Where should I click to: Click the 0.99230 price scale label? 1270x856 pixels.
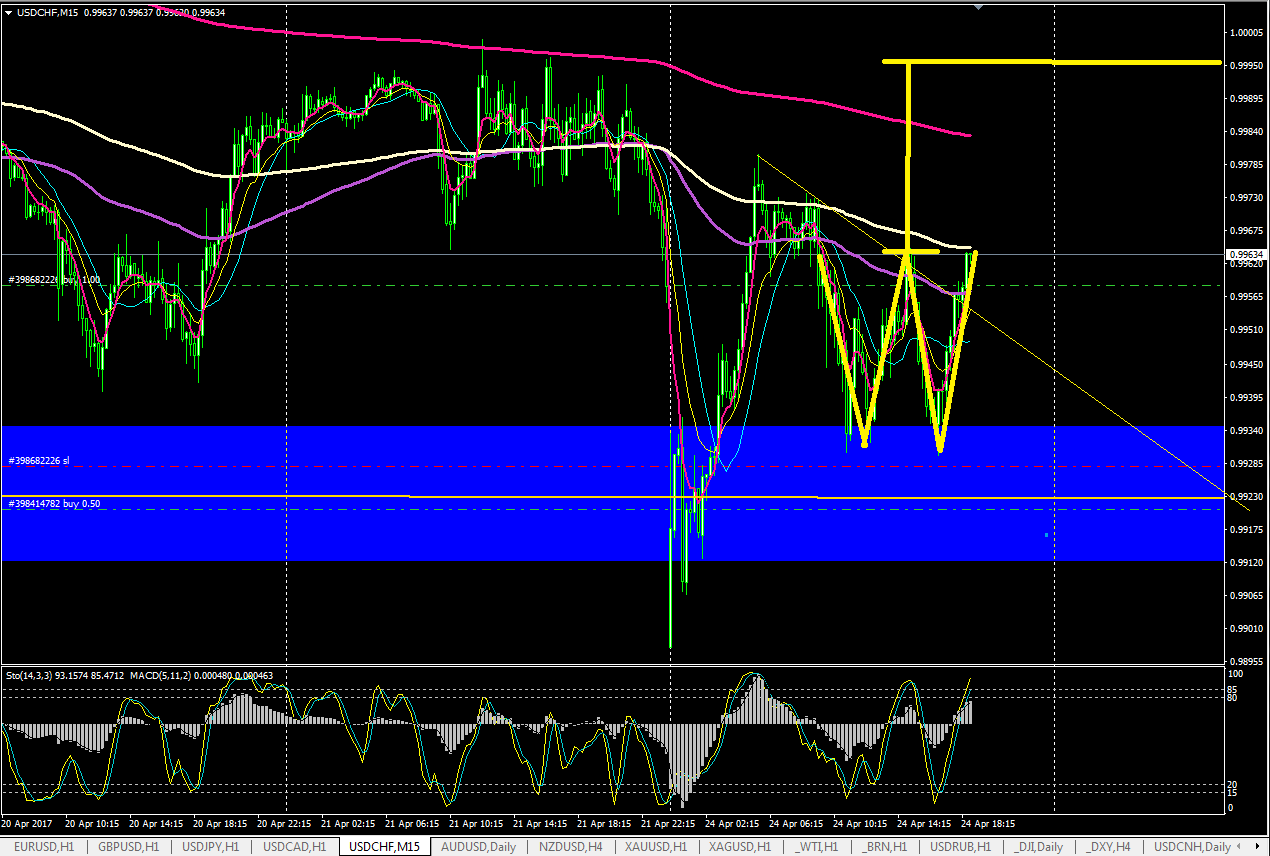coord(1246,496)
